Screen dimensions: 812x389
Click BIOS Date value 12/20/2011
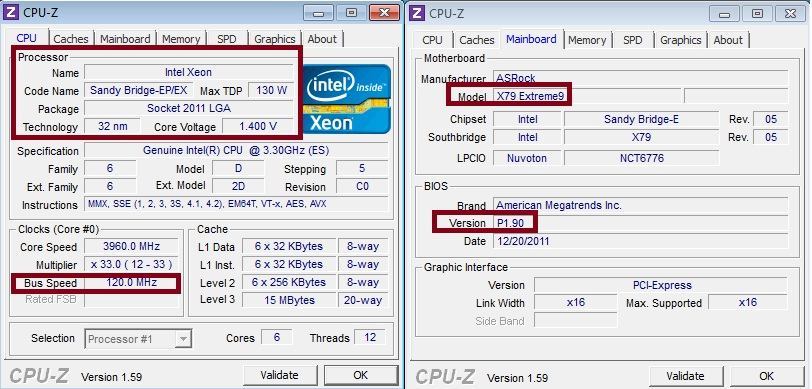point(640,241)
